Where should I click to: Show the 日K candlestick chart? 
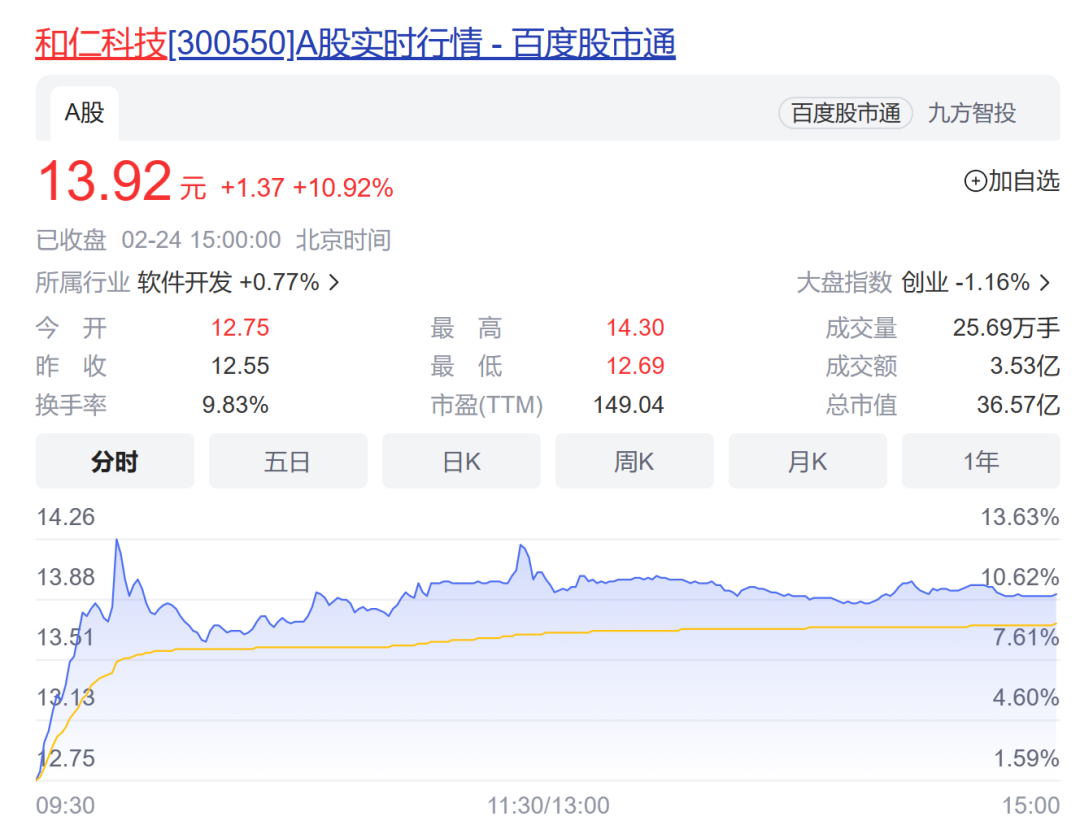pyautogui.click(x=461, y=461)
